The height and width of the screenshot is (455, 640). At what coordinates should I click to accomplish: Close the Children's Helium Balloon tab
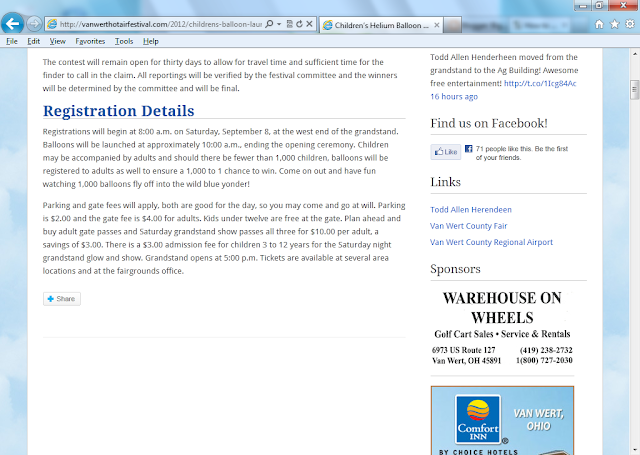click(436, 25)
